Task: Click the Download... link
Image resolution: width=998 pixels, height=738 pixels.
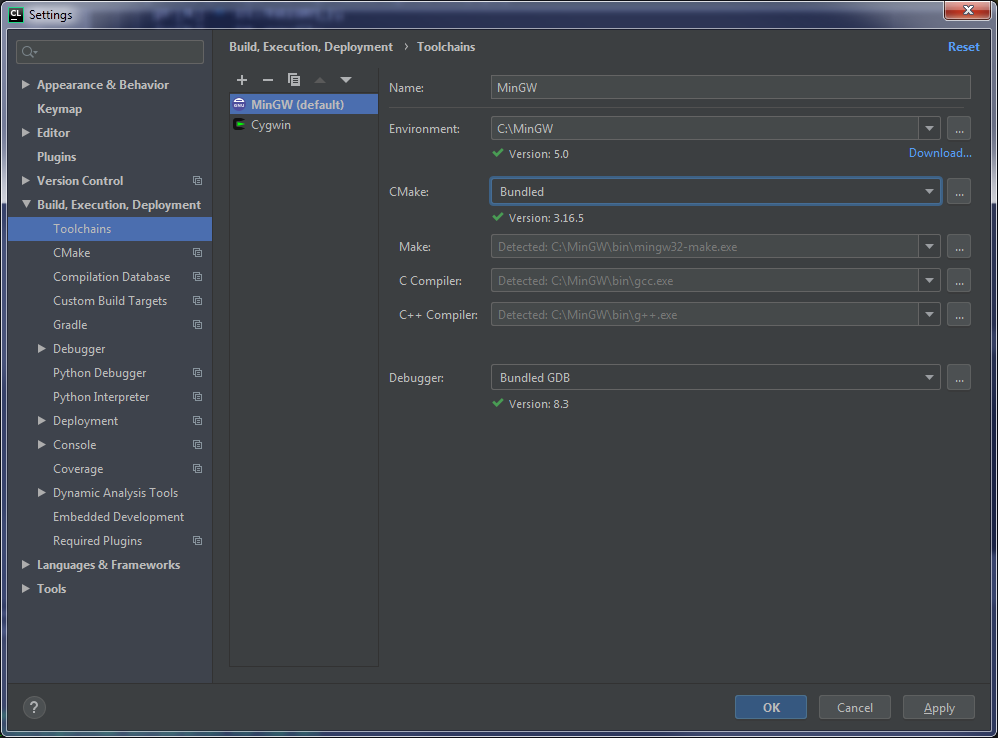Action: tap(939, 153)
